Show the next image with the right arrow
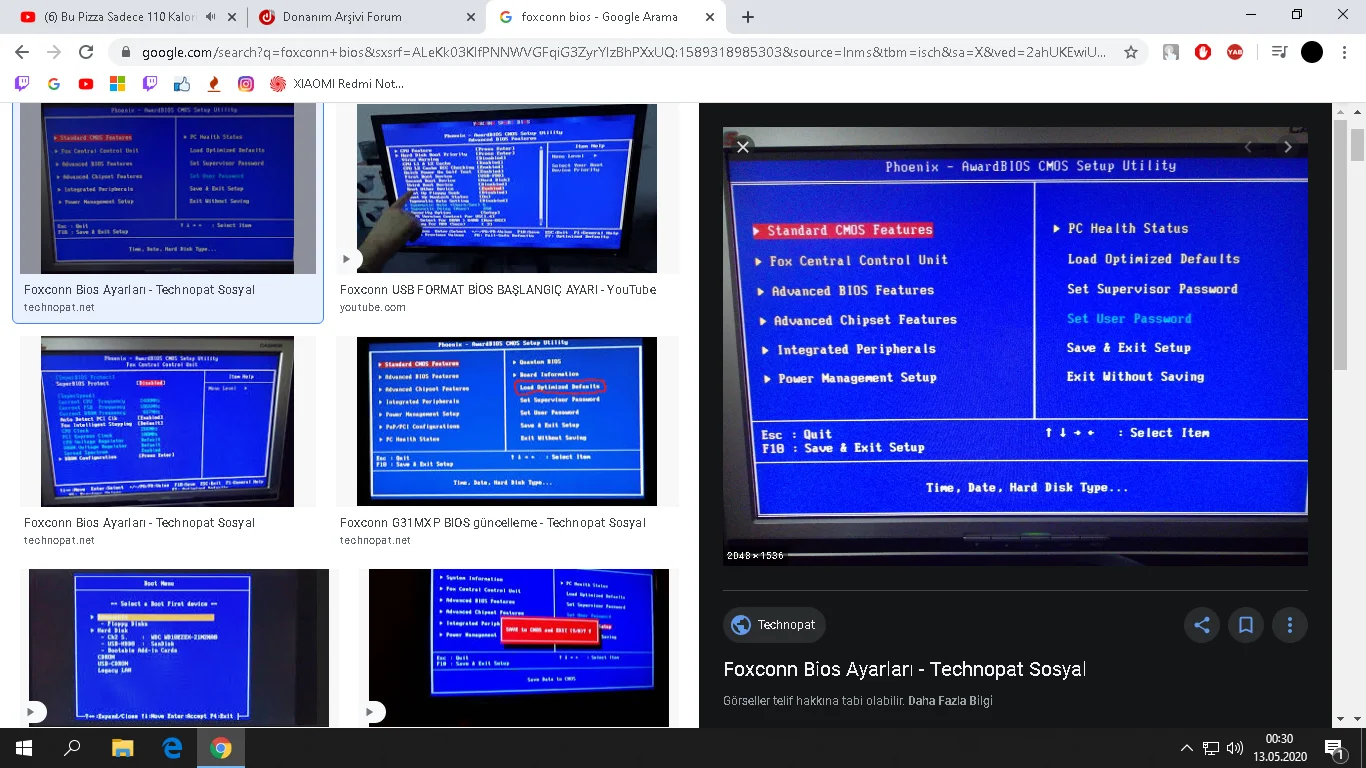Image resolution: width=1366 pixels, height=768 pixels. (1288, 146)
